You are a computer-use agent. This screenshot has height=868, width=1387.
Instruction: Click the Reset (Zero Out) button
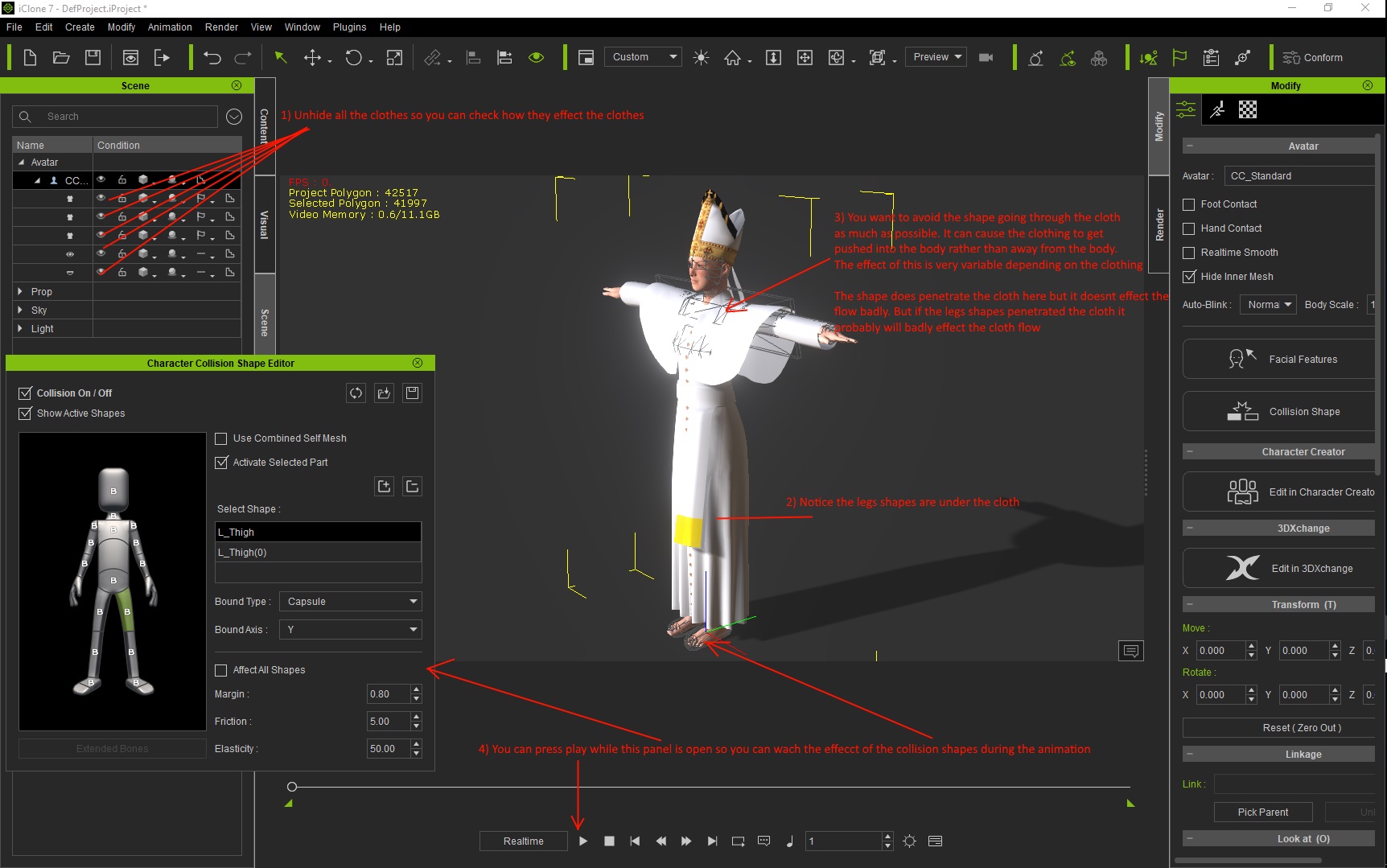coord(1279,728)
